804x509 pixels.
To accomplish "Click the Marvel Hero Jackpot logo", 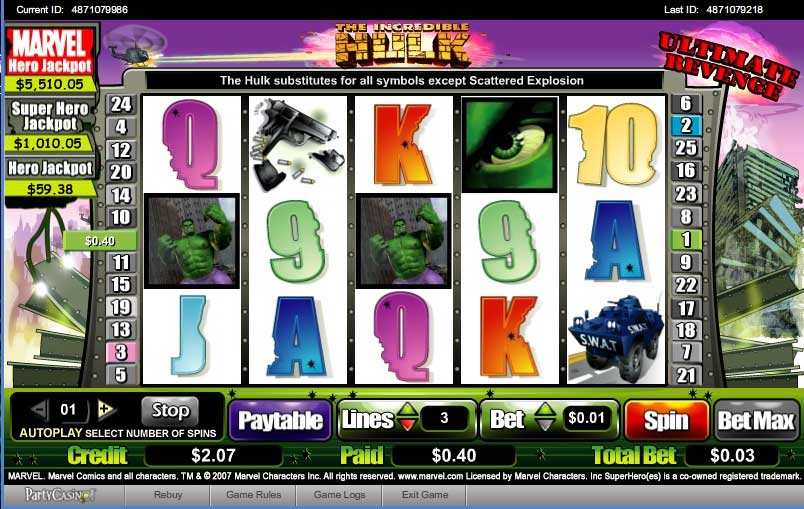I will (50, 51).
